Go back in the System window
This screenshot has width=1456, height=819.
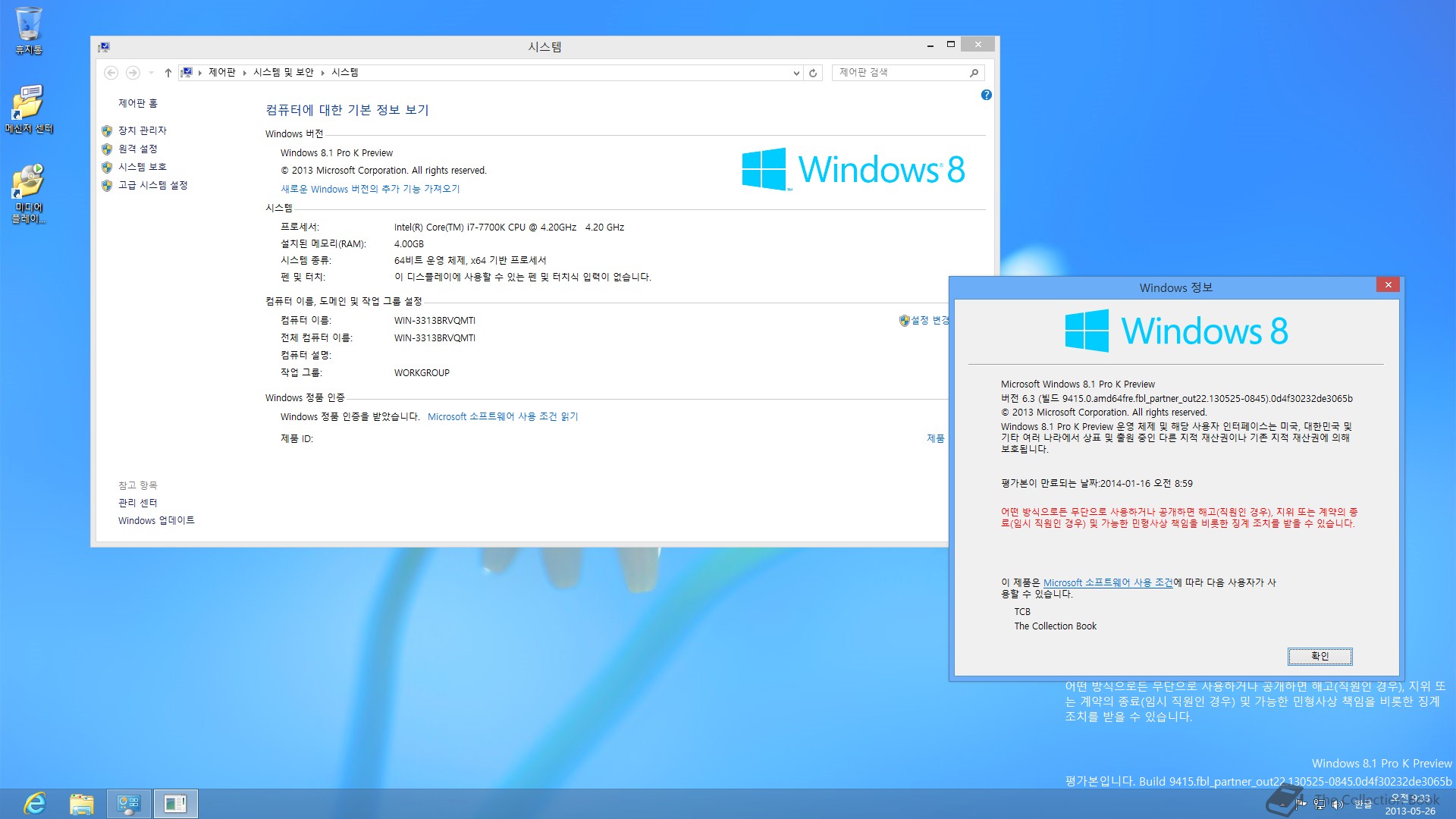coord(111,73)
